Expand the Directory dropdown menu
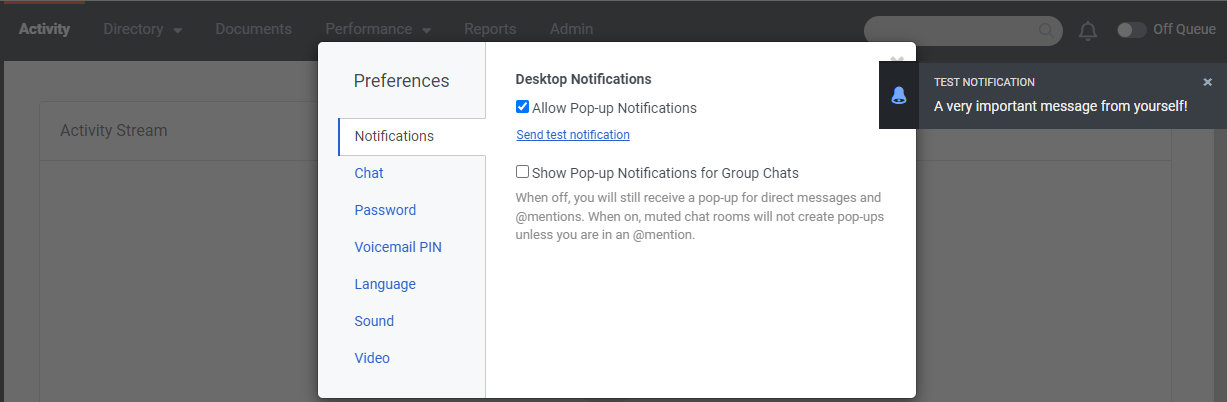1227x402 pixels. pos(142,30)
